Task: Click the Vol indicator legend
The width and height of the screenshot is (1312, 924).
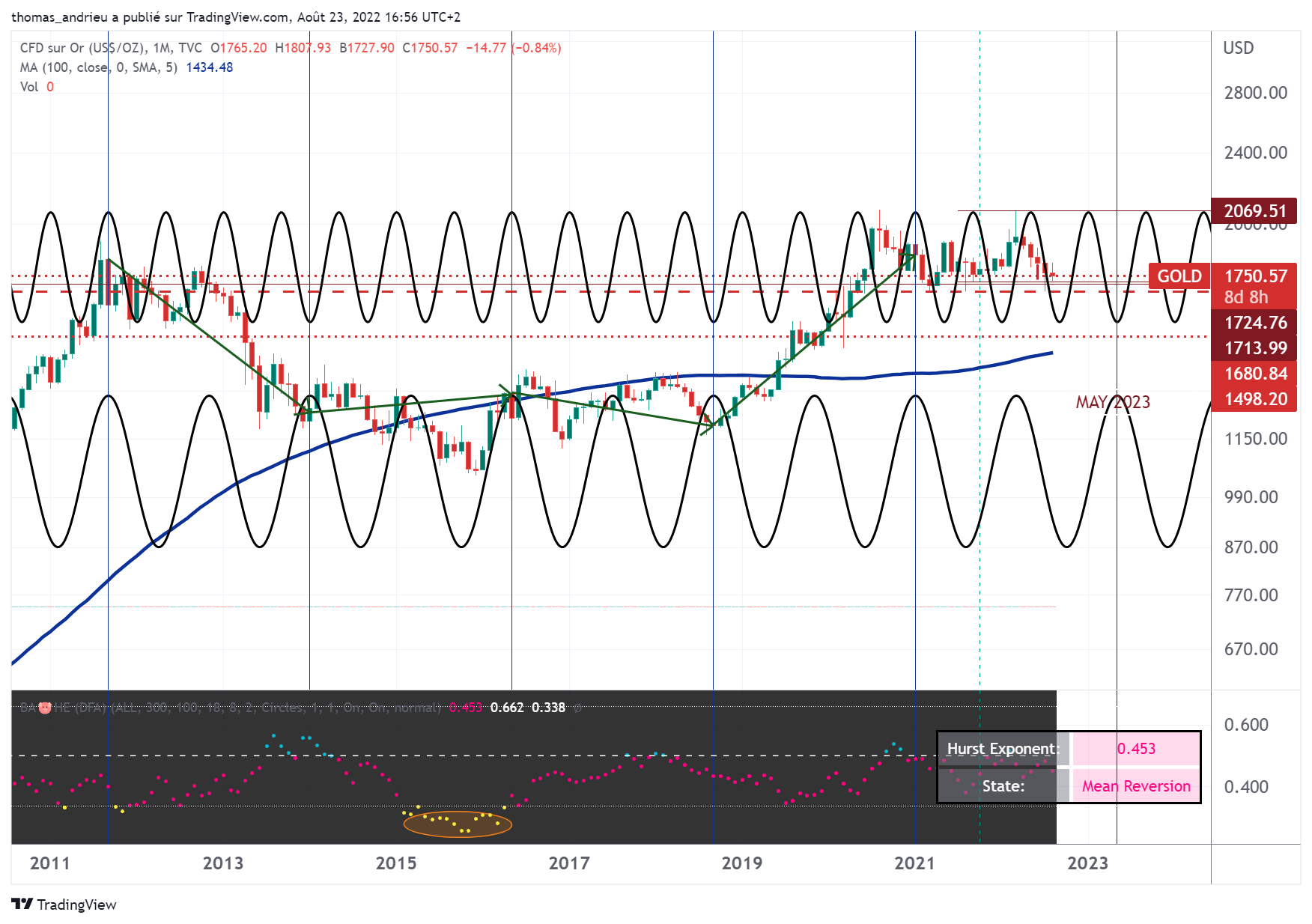Action: [x=29, y=87]
